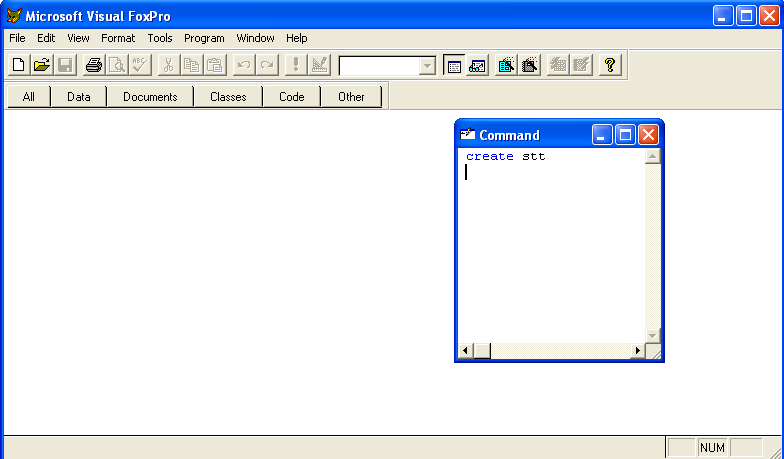784x459 pixels.
Task: Open the File menu
Action: 18,38
